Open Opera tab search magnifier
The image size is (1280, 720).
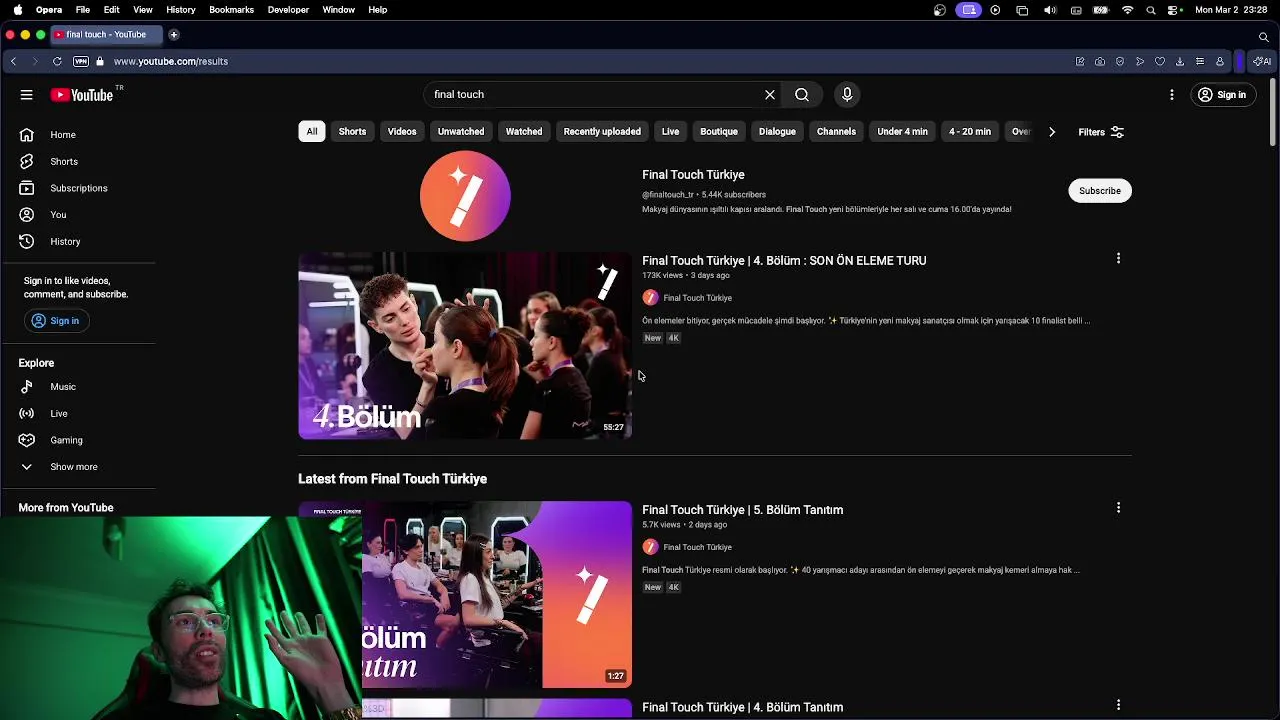[1264, 36]
